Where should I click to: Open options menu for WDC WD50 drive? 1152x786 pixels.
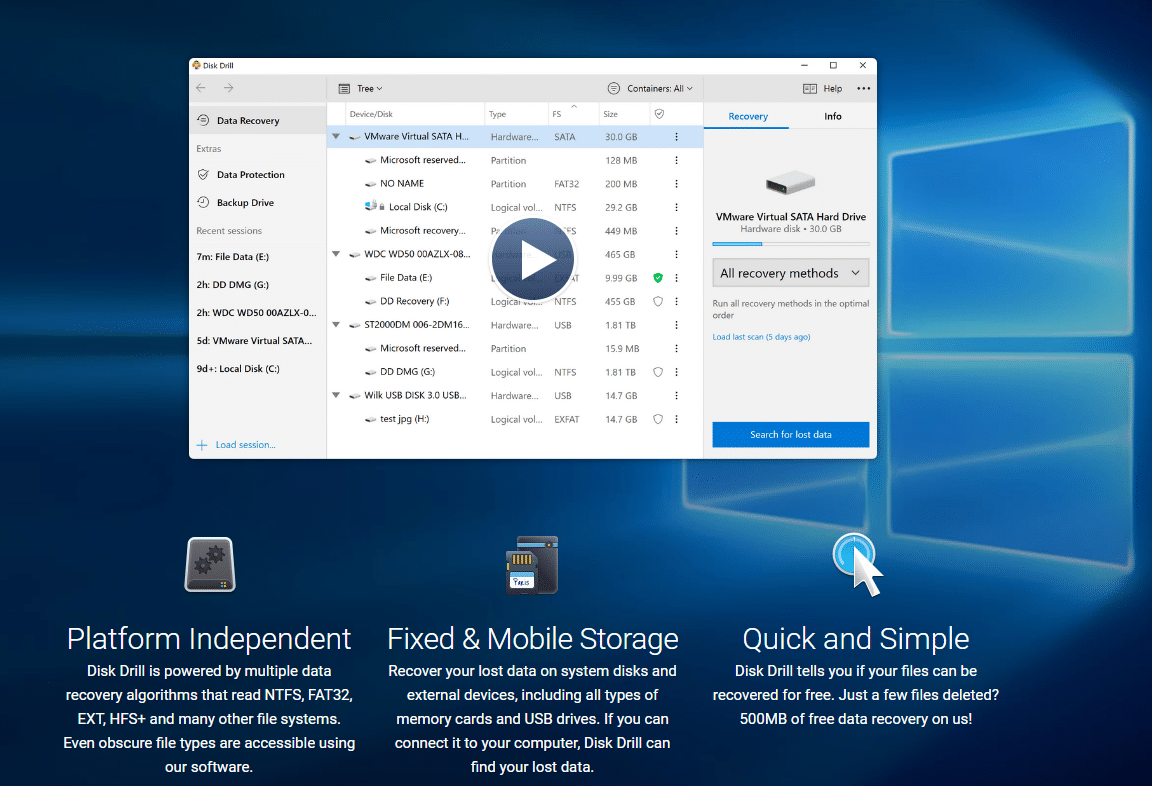677,254
